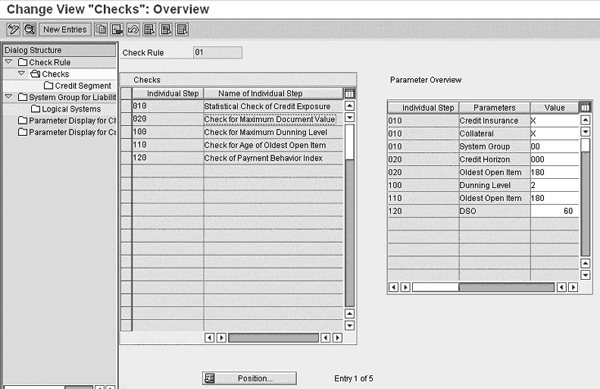Click the Select Block toolbar icon
The height and width of the screenshot is (389, 600).
point(166,29)
